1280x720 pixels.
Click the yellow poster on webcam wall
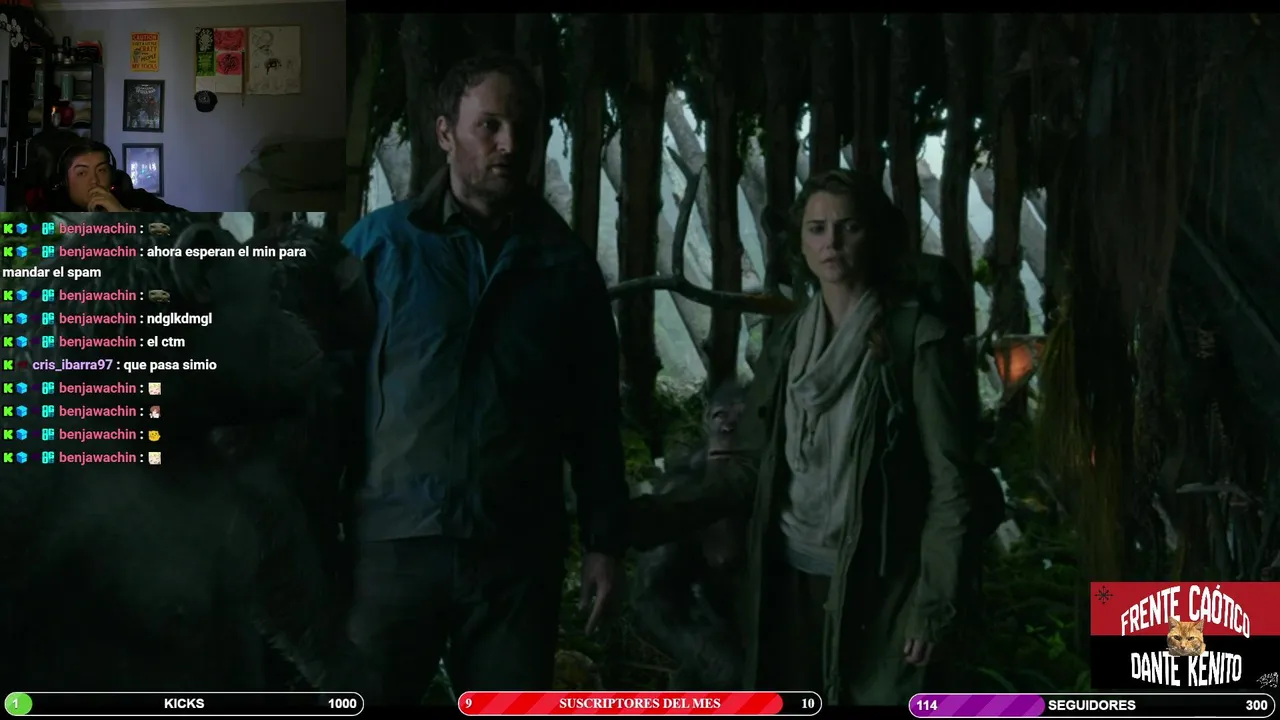tap(145, 51)
